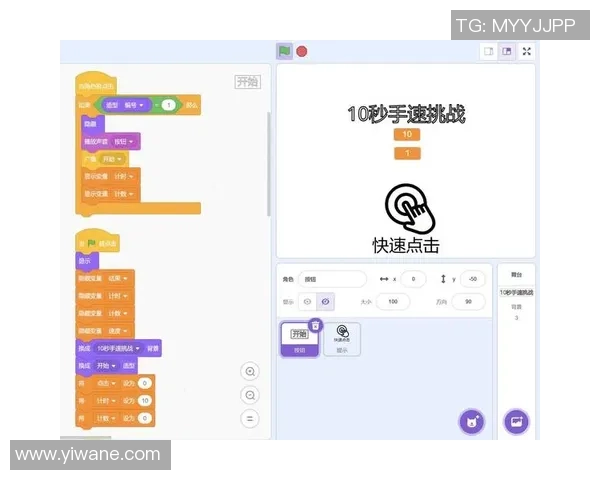Click the orange 10 timer monitor on stage

407,134
